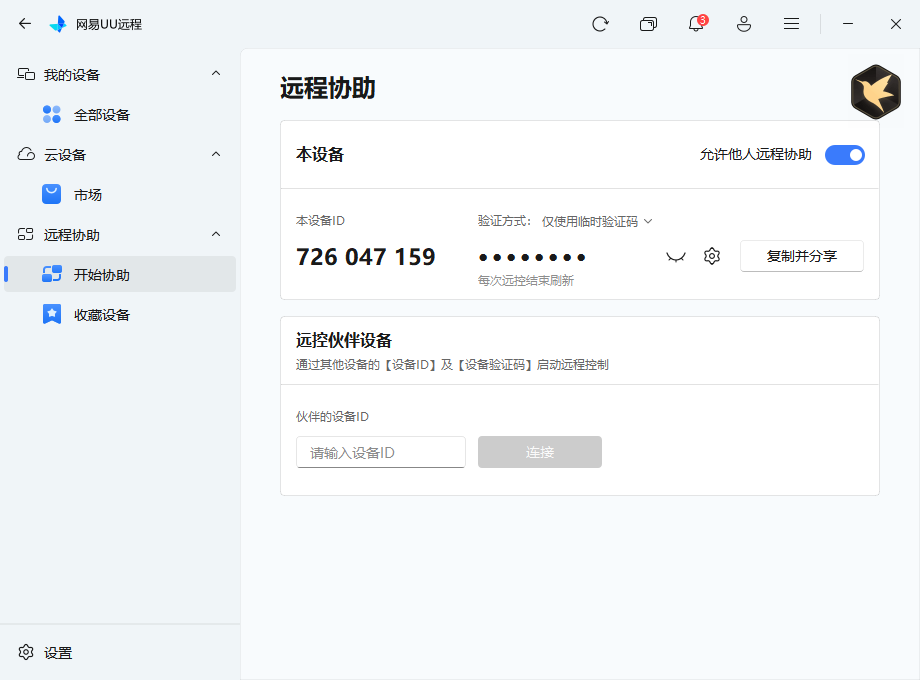Screen dimensions: 920x680
Task: Click the golden bird avatar badge
Action: pos(876,92)
